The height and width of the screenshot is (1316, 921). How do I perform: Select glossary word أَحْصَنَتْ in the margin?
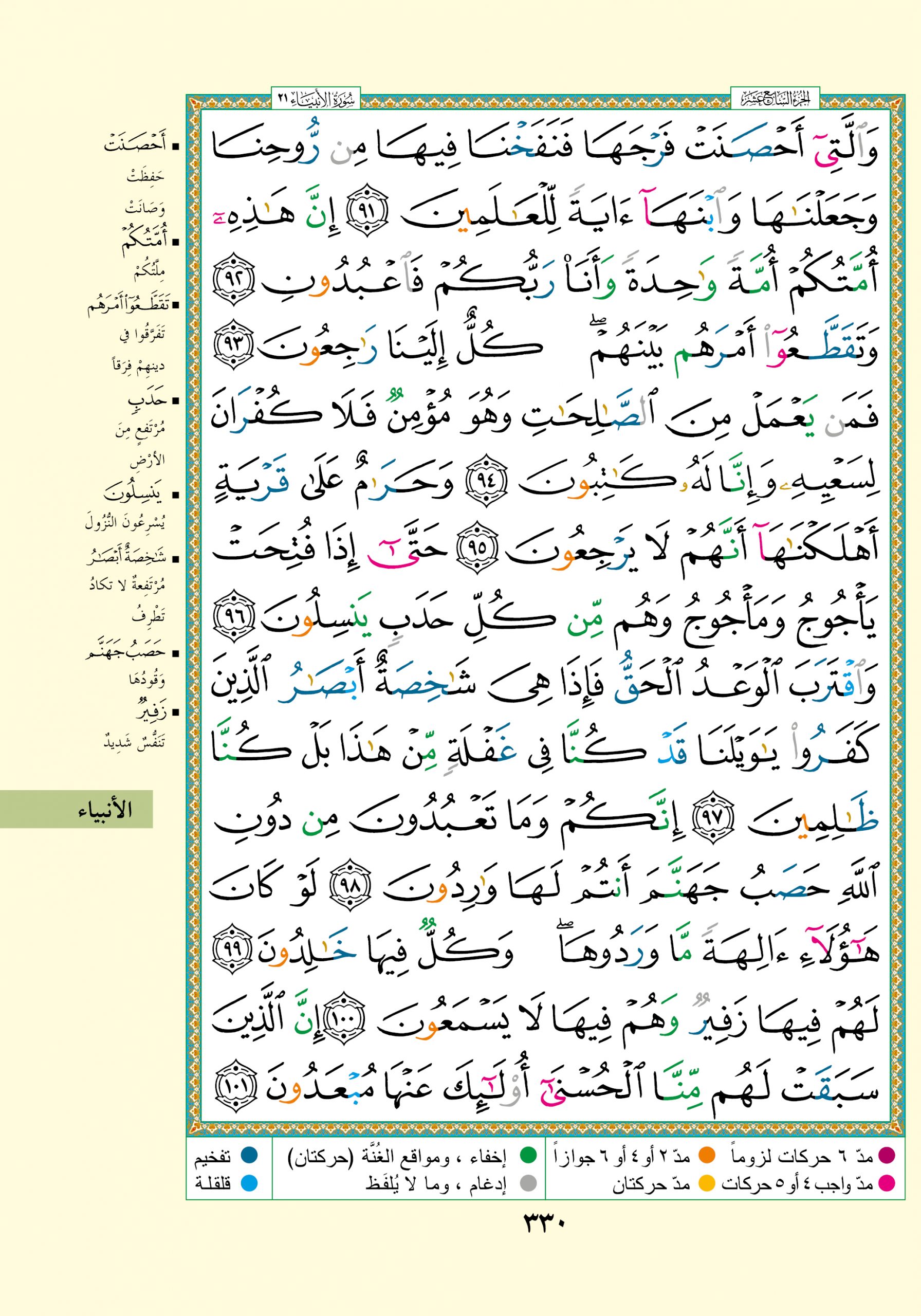[x=135, y=145]
